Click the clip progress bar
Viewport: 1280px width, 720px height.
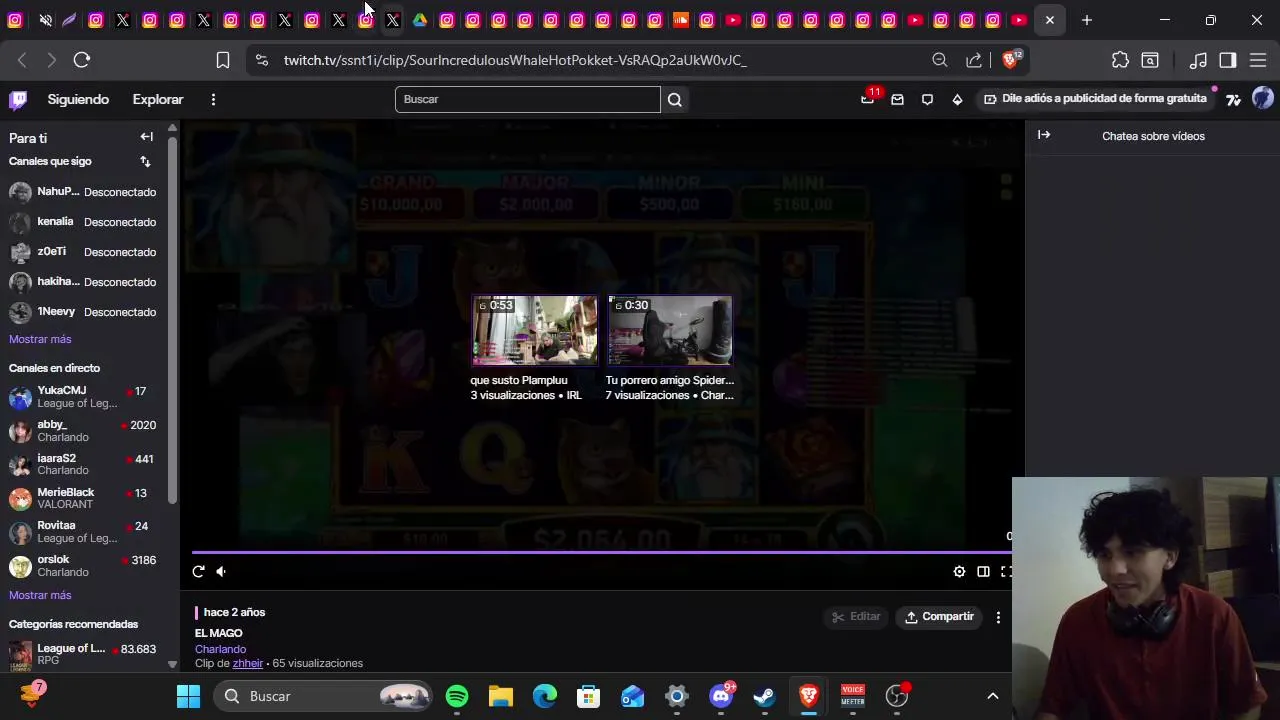click(x=602, y=551)
